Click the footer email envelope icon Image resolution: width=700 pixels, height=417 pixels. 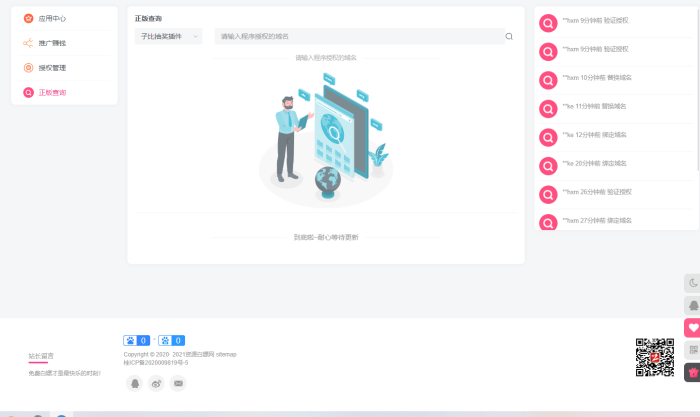point(178,383)
